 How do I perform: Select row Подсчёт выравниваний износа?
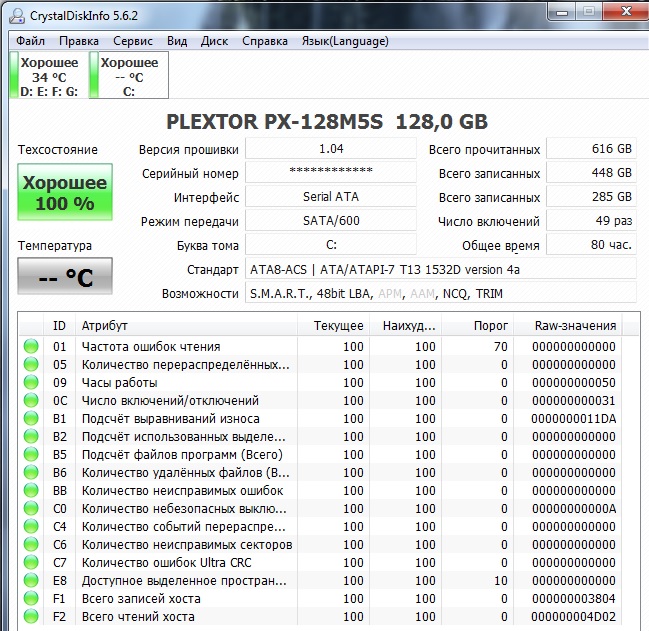320,418
